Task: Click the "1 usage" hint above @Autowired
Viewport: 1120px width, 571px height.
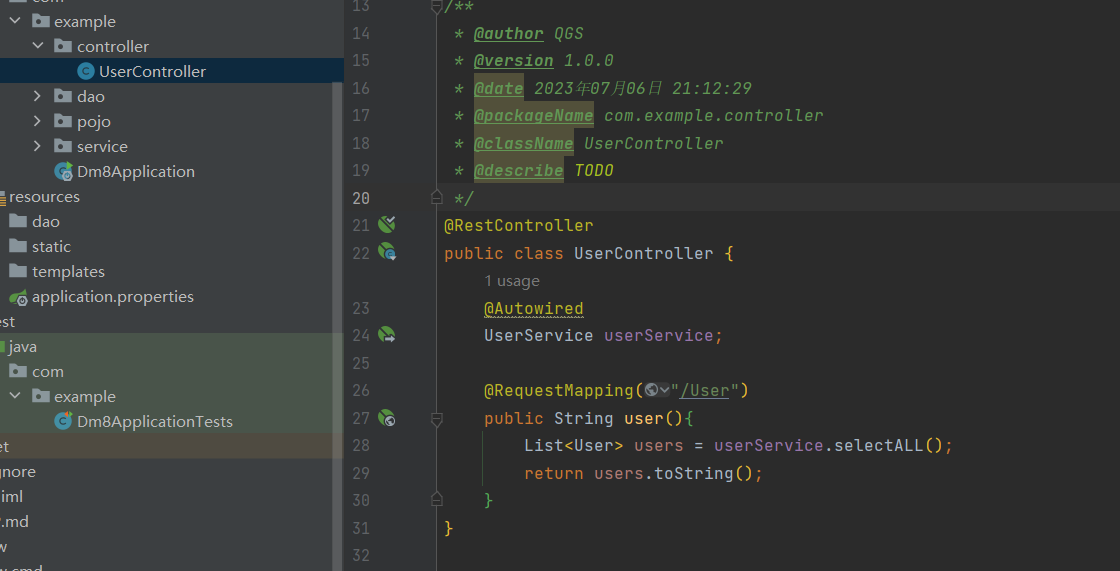Action: point(512,281)
